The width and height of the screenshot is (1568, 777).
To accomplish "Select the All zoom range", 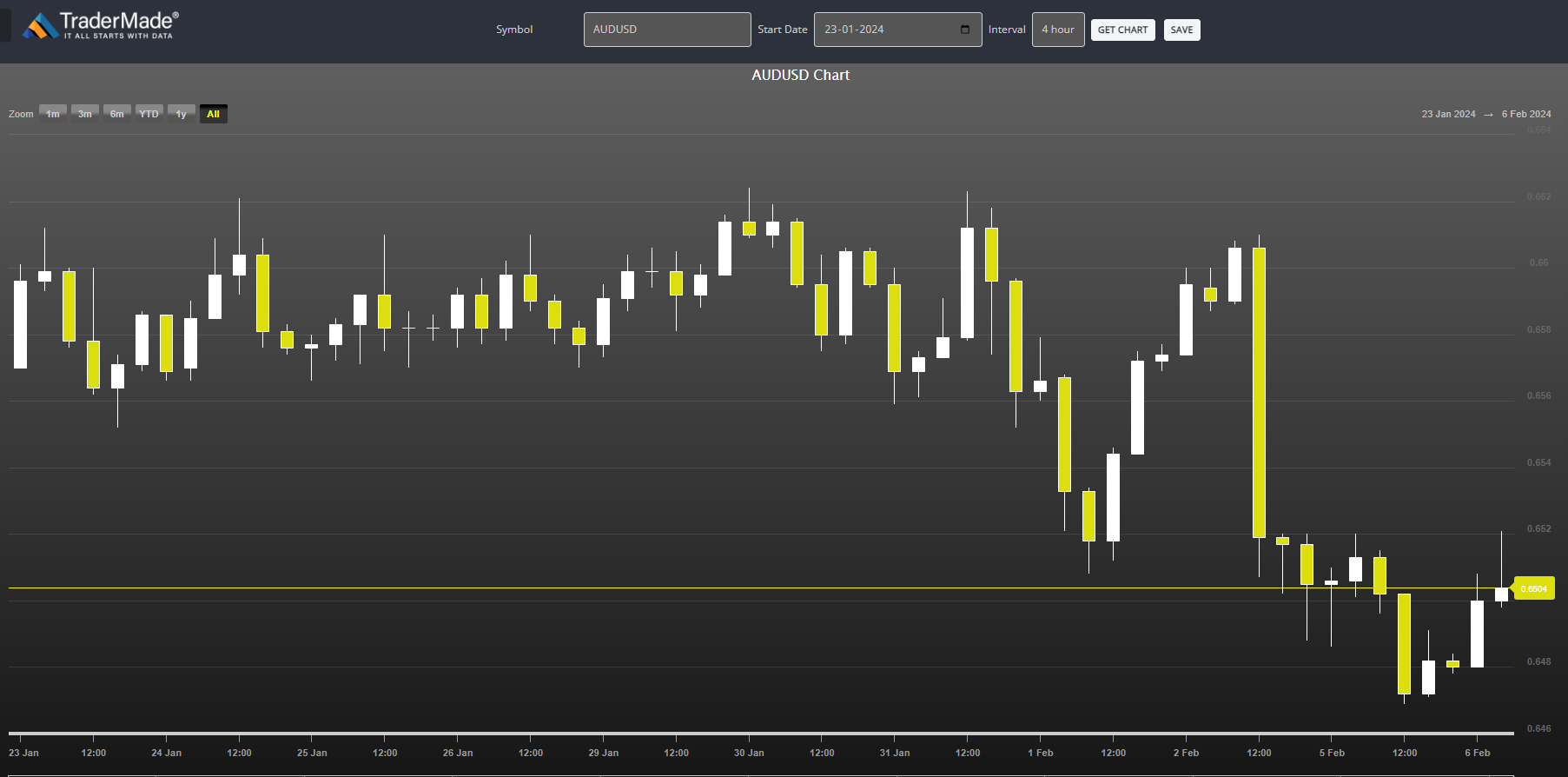I will click(x=214, y=114).
